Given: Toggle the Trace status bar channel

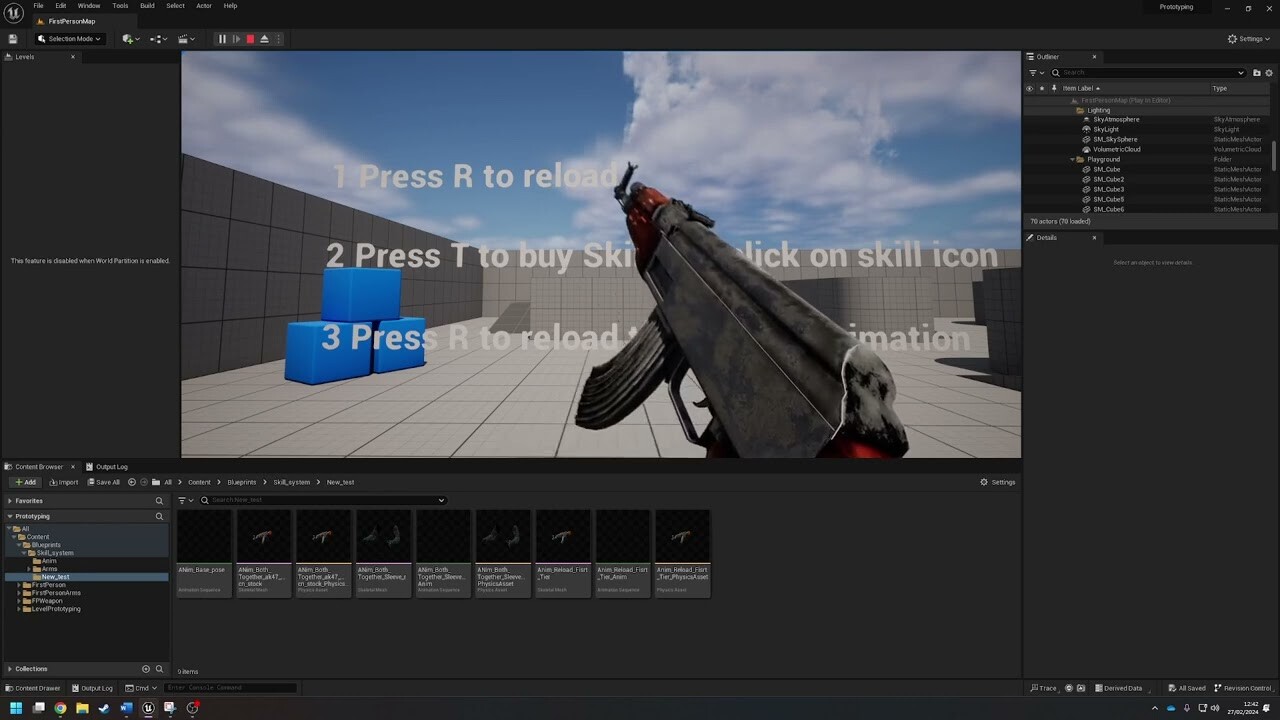Looking at the screenshot, I should click(x=1043, y=688).
